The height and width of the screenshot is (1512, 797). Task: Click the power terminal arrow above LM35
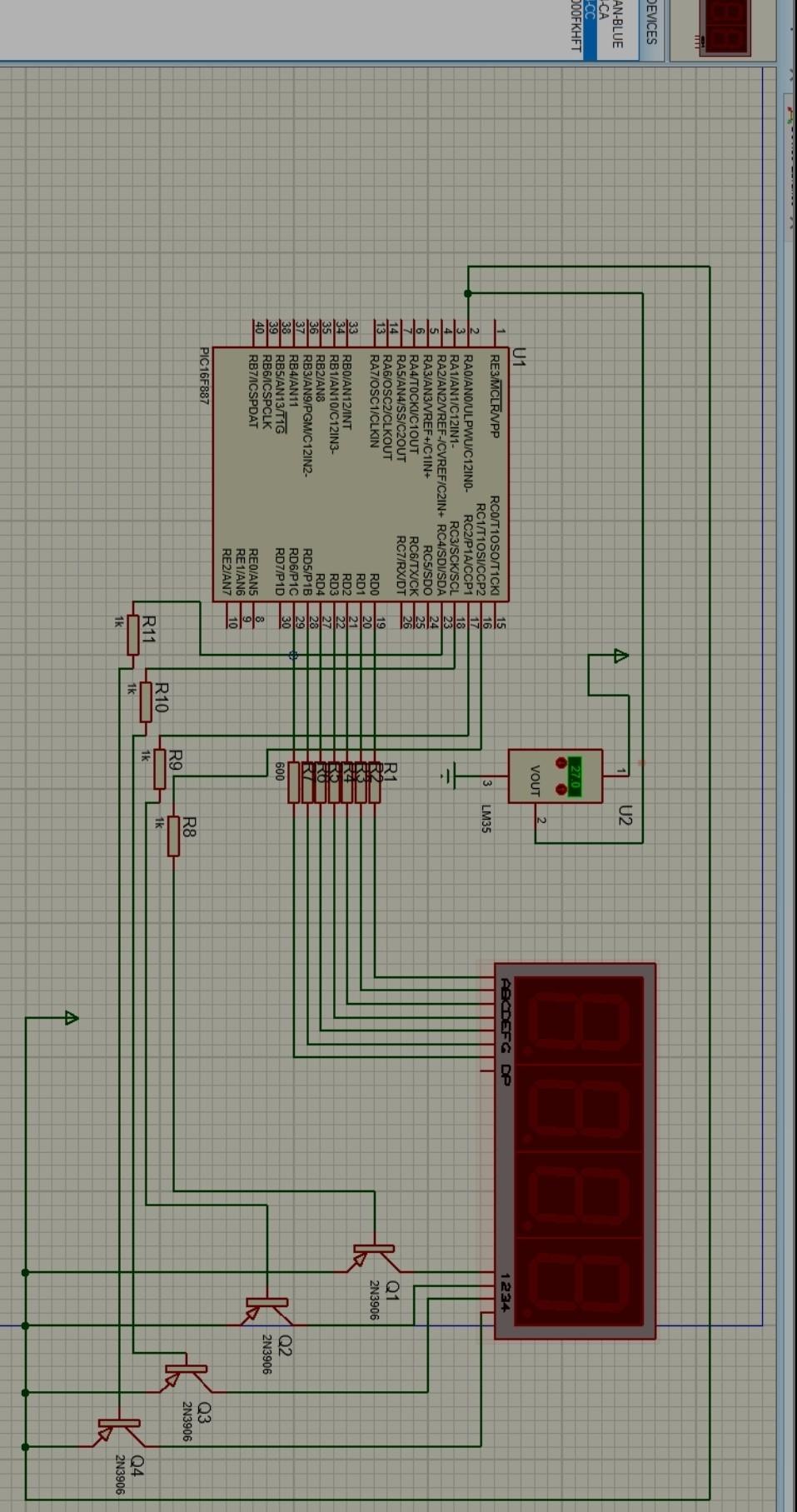tap(621, 656)
